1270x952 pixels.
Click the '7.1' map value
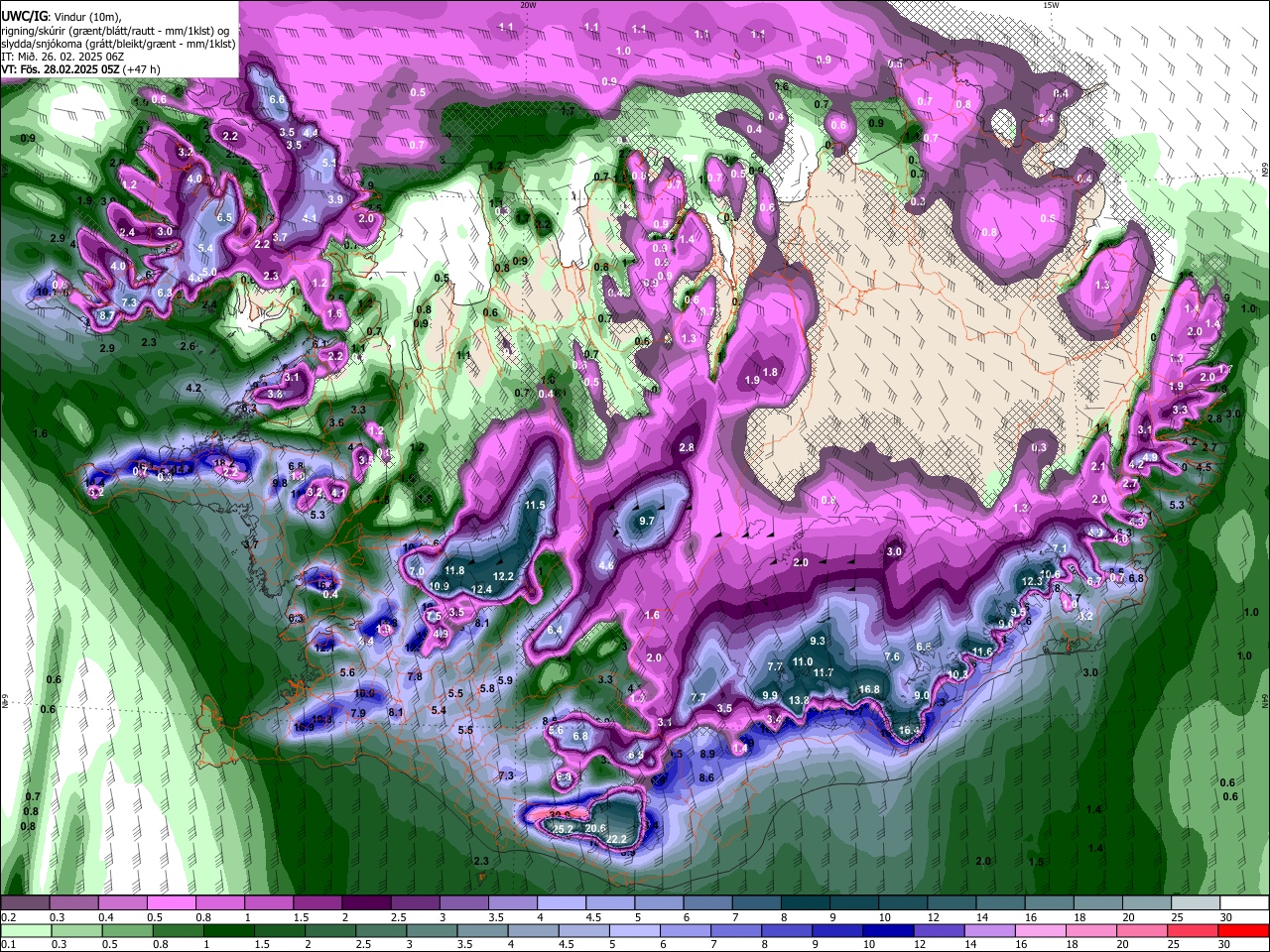coord(1059,548)
